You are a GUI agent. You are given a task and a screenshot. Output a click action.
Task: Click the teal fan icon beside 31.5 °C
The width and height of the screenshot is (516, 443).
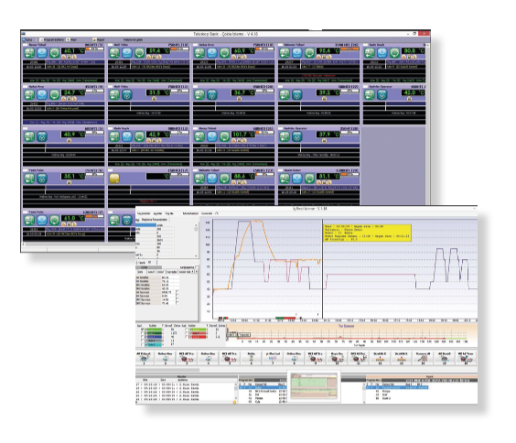click(x=127, y=95)
